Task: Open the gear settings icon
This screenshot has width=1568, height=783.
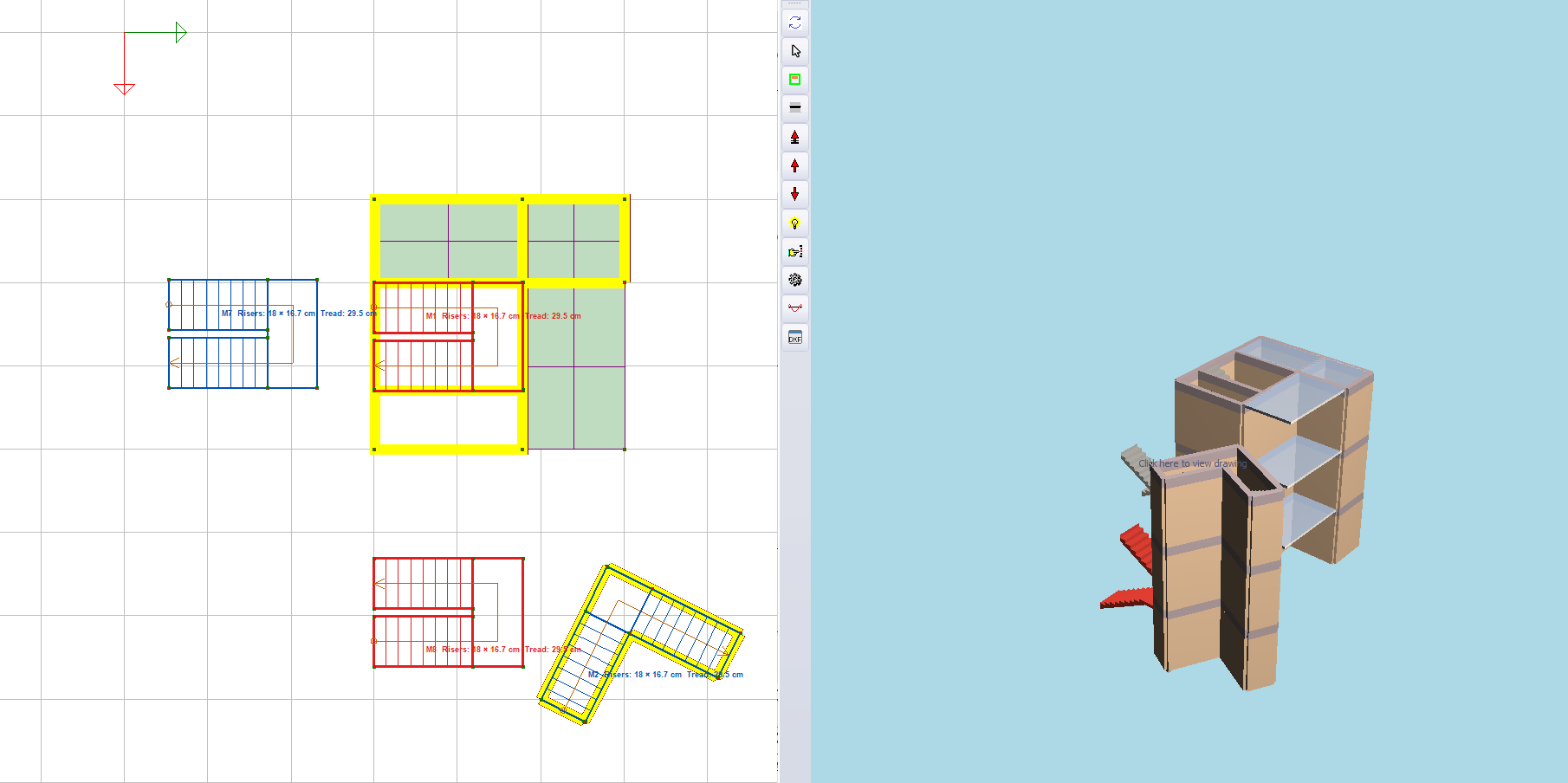Action: point(794,280)
